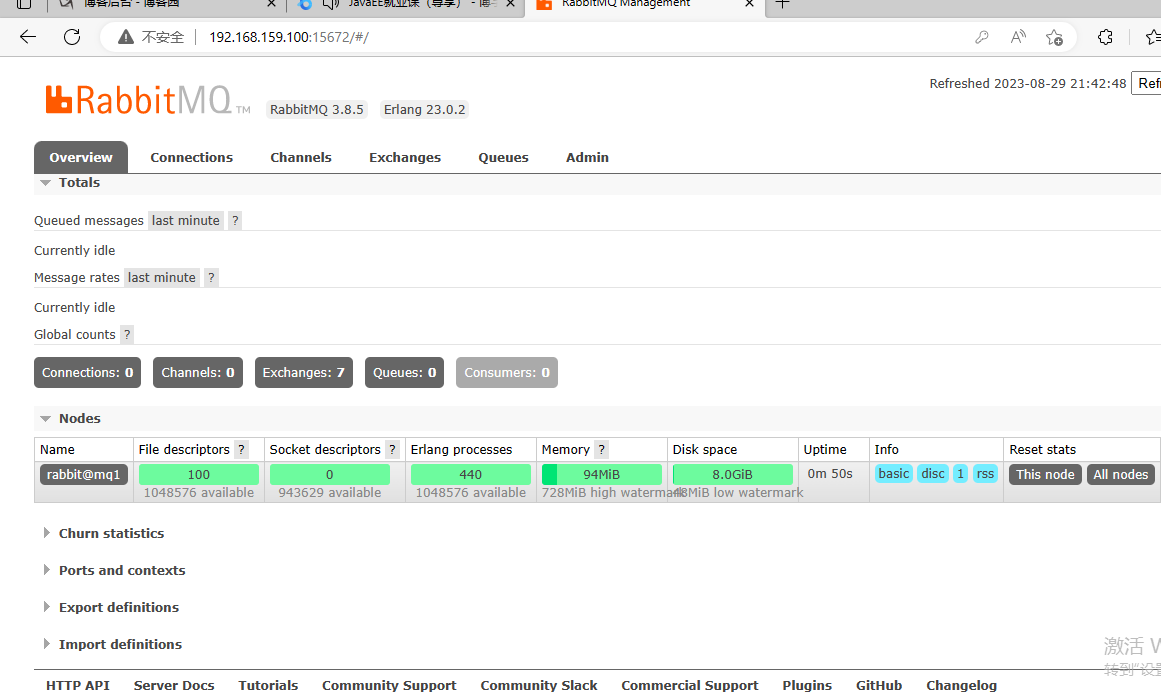Click the Connections: 0 count button

pos(87,373)
